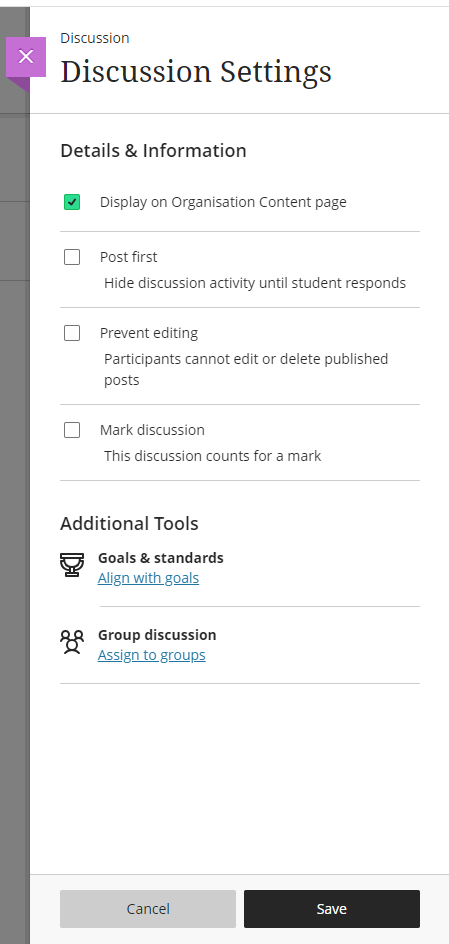The width and height of the screenshot is (449, 944).
Task: Click the Additional Tools heading
Action: click(x=129, y=524)
